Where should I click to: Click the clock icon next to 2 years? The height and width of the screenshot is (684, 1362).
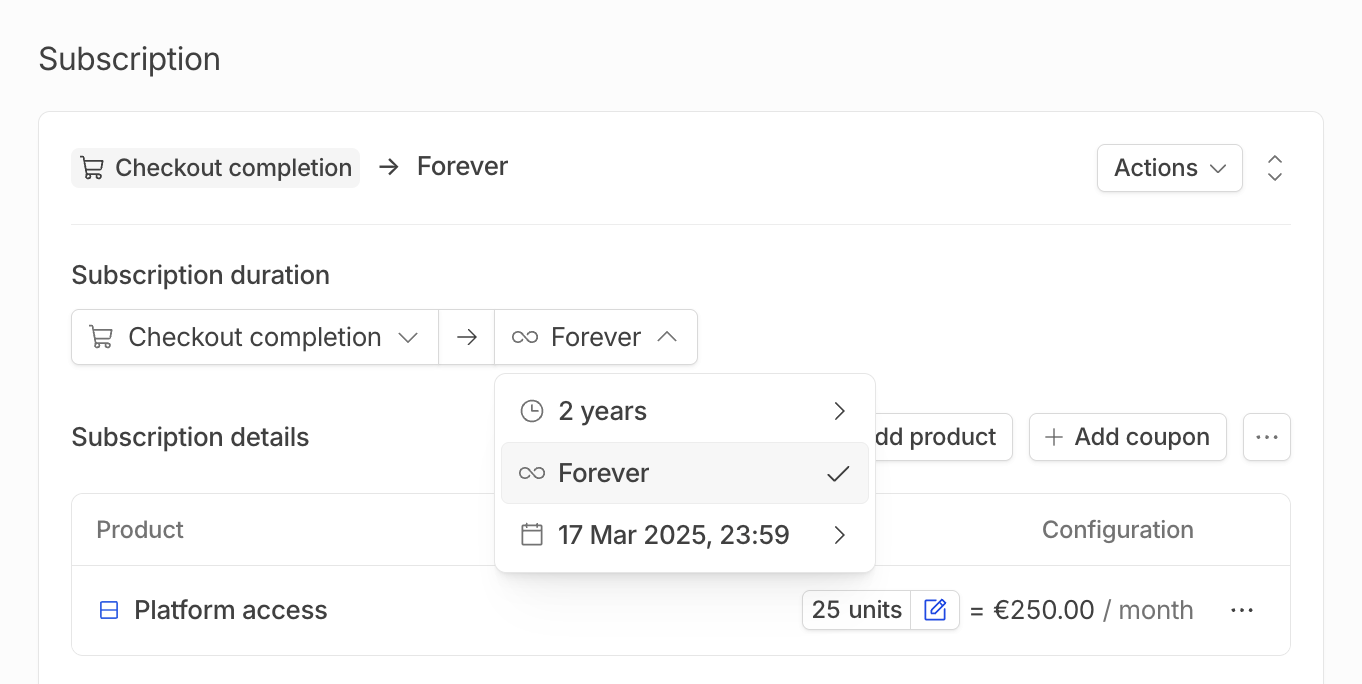click(532, 411)
